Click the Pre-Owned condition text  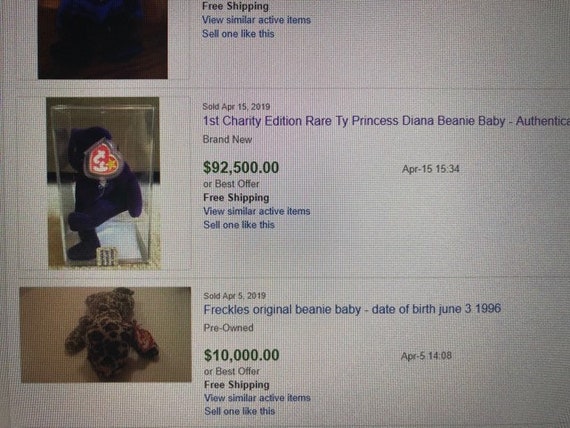pyautogui.click(x=229, y=328)
